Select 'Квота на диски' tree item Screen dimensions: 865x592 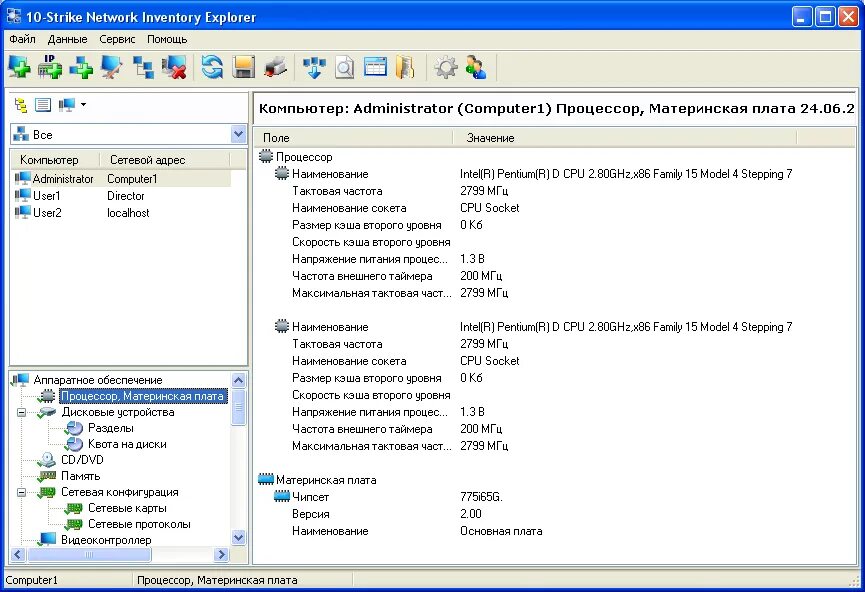(x=127, y=444)
